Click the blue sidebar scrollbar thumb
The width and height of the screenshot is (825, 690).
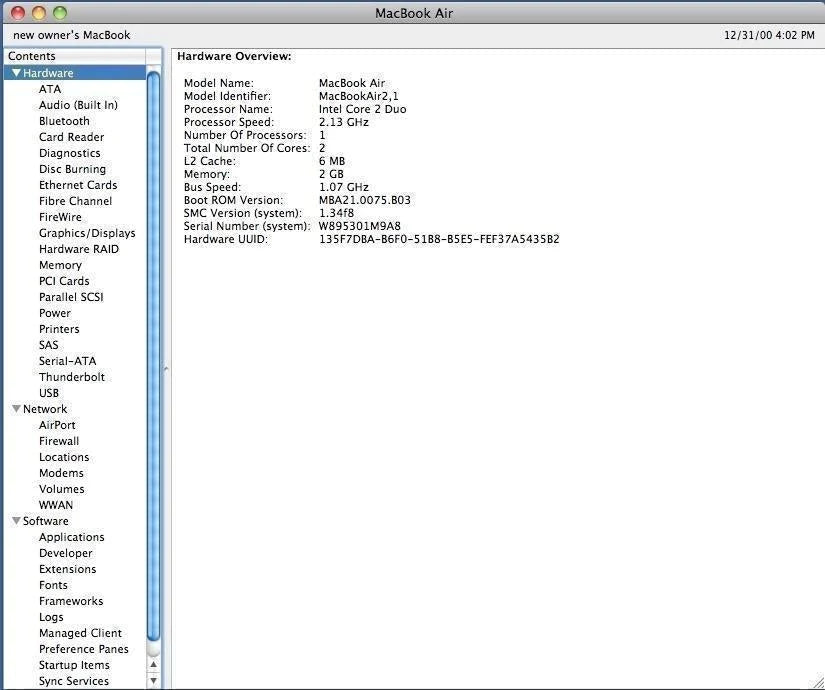154,350
